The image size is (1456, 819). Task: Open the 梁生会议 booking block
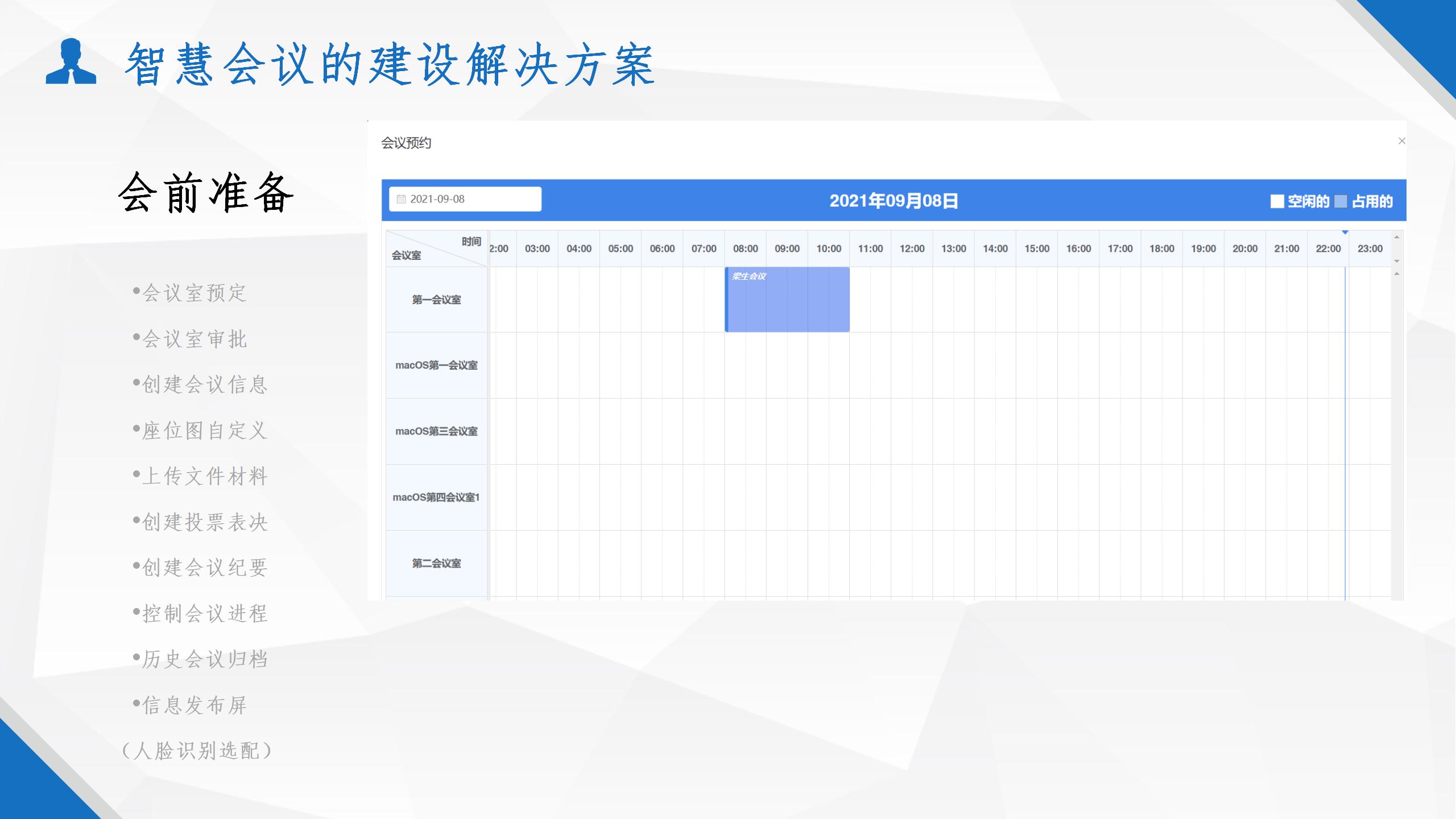point(787,300)
